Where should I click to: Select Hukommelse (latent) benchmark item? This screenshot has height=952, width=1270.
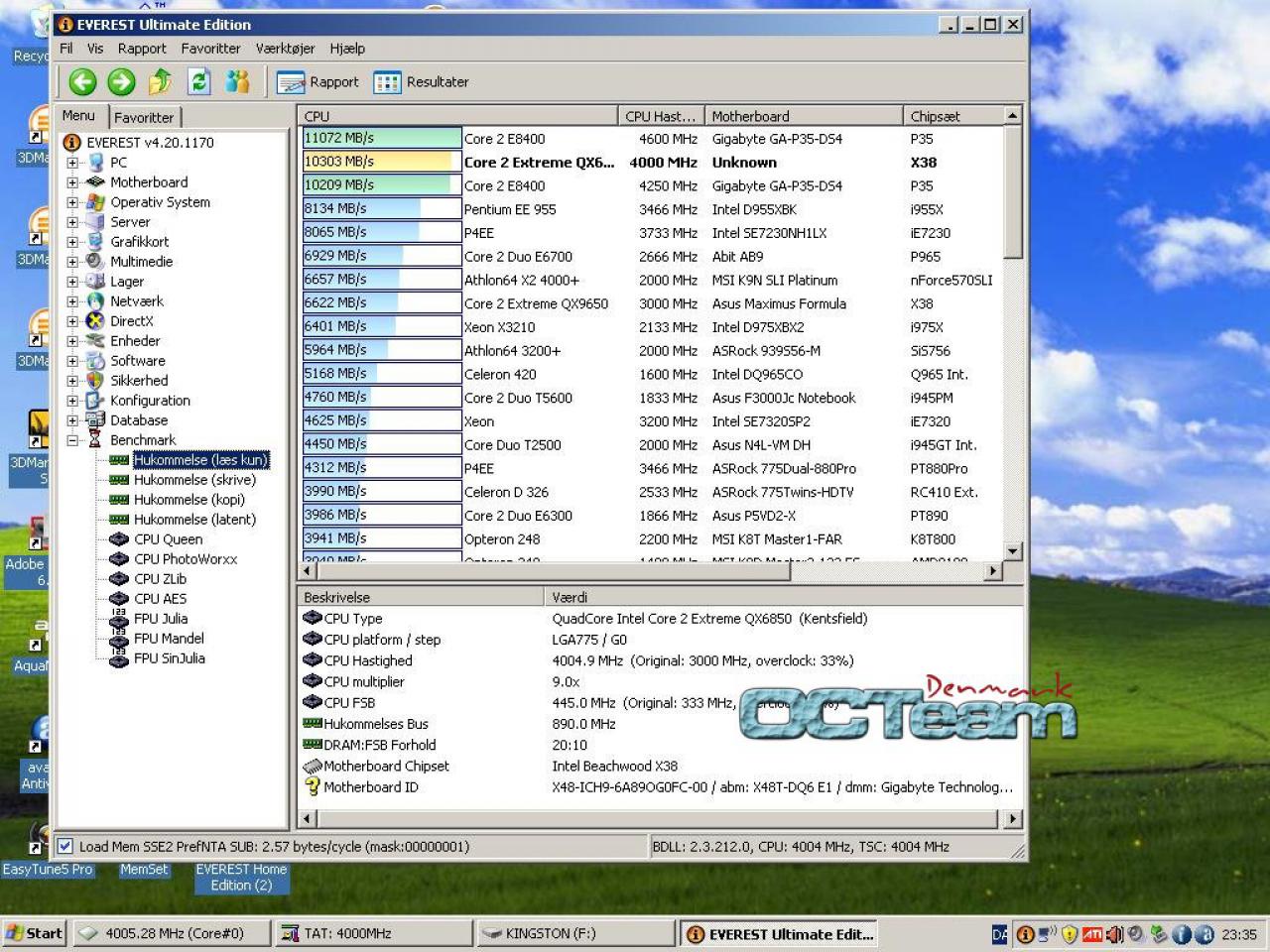pos(194,520)
